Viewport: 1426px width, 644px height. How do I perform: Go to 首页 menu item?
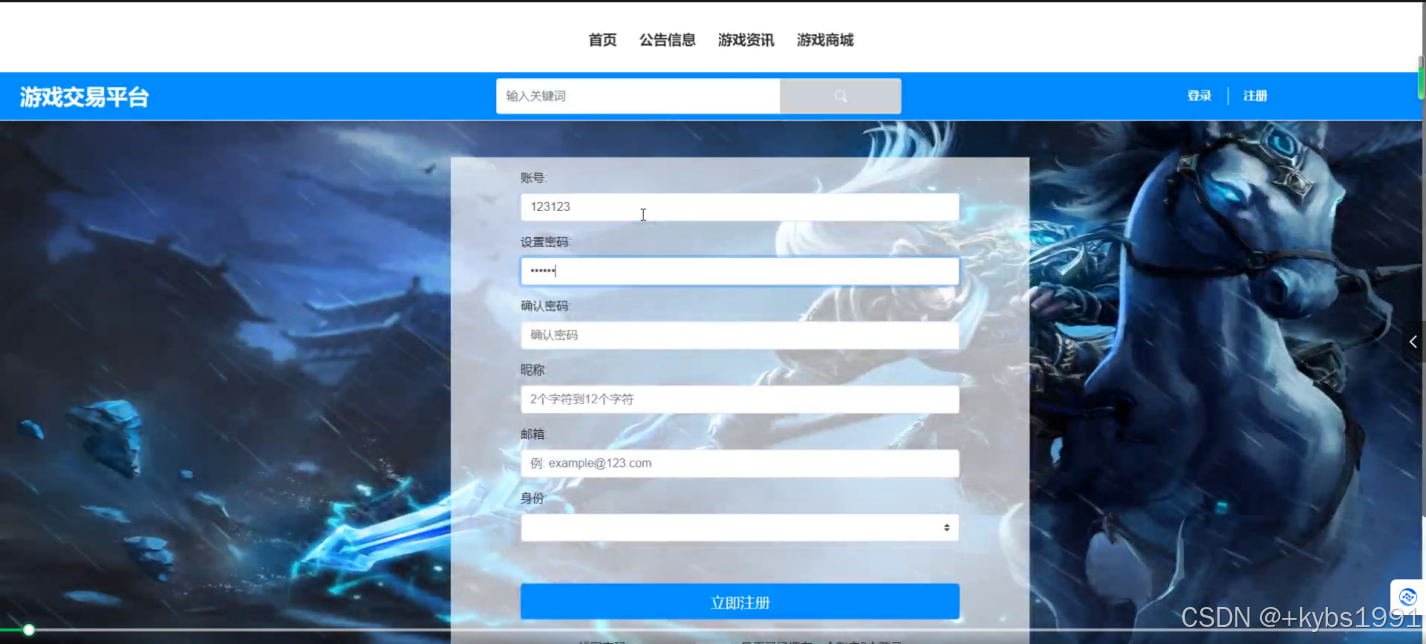pyautogui.click(x=602, y=40)
